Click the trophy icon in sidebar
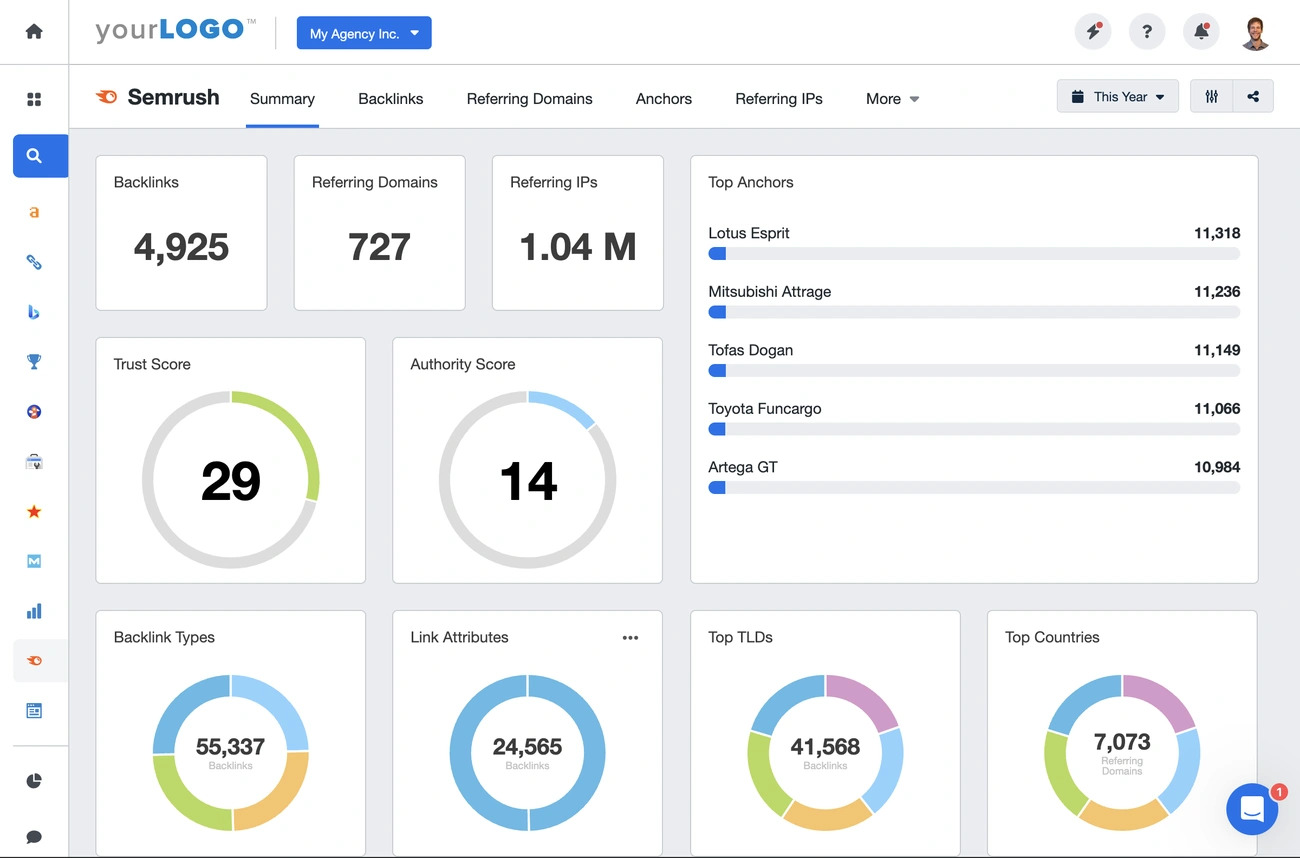1300x858 pixels. click(34, 362)
